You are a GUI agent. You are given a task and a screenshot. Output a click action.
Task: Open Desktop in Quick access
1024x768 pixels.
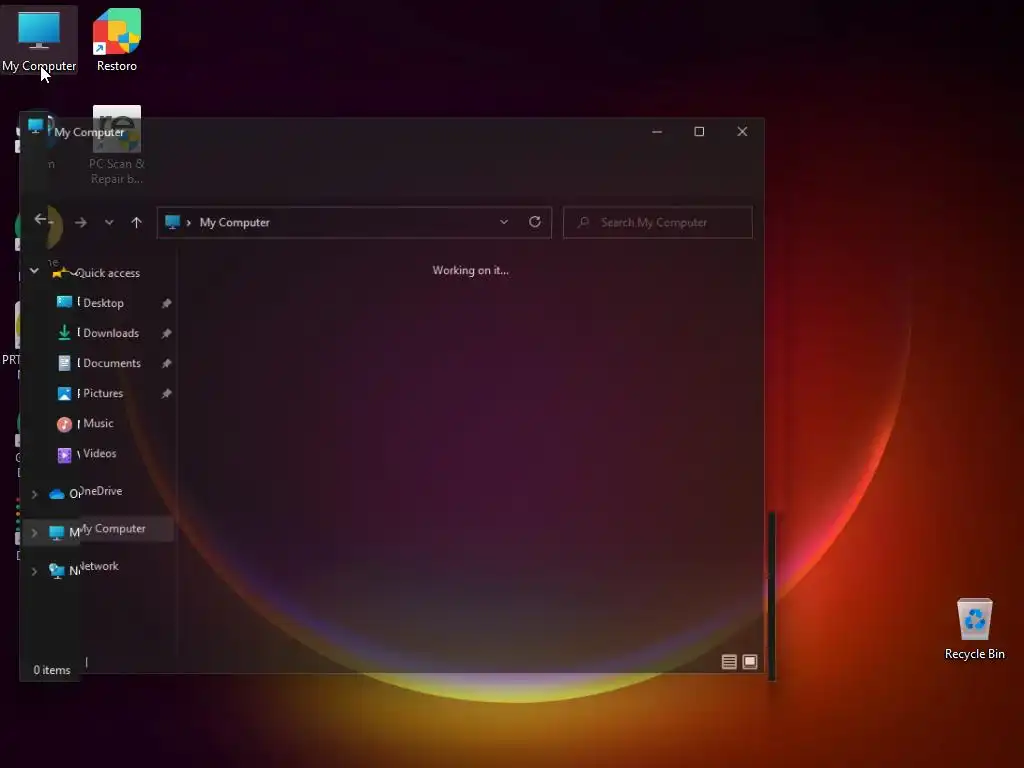click(x=103, y=303)
